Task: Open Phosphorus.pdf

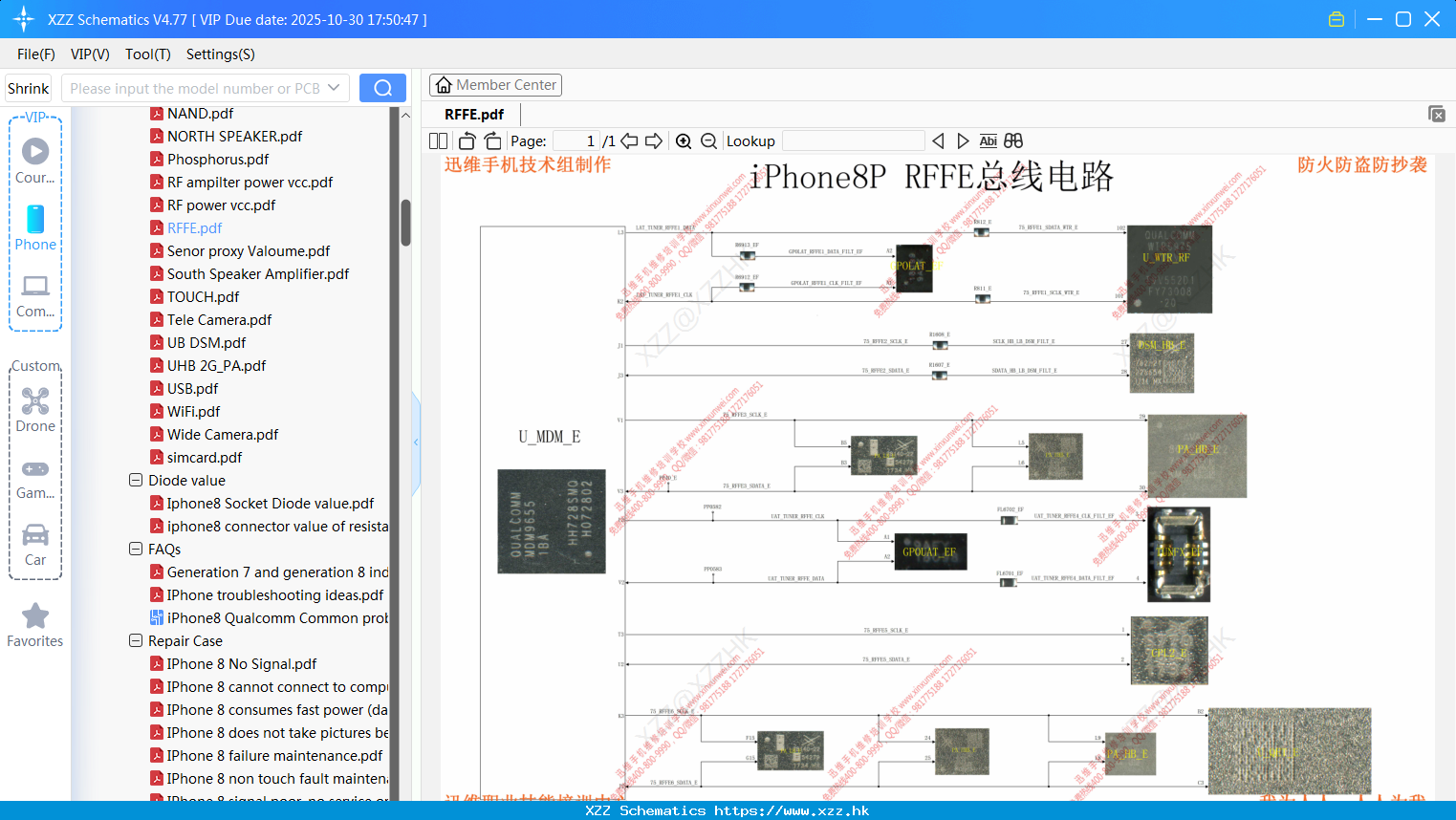Action: click(218, 159)
